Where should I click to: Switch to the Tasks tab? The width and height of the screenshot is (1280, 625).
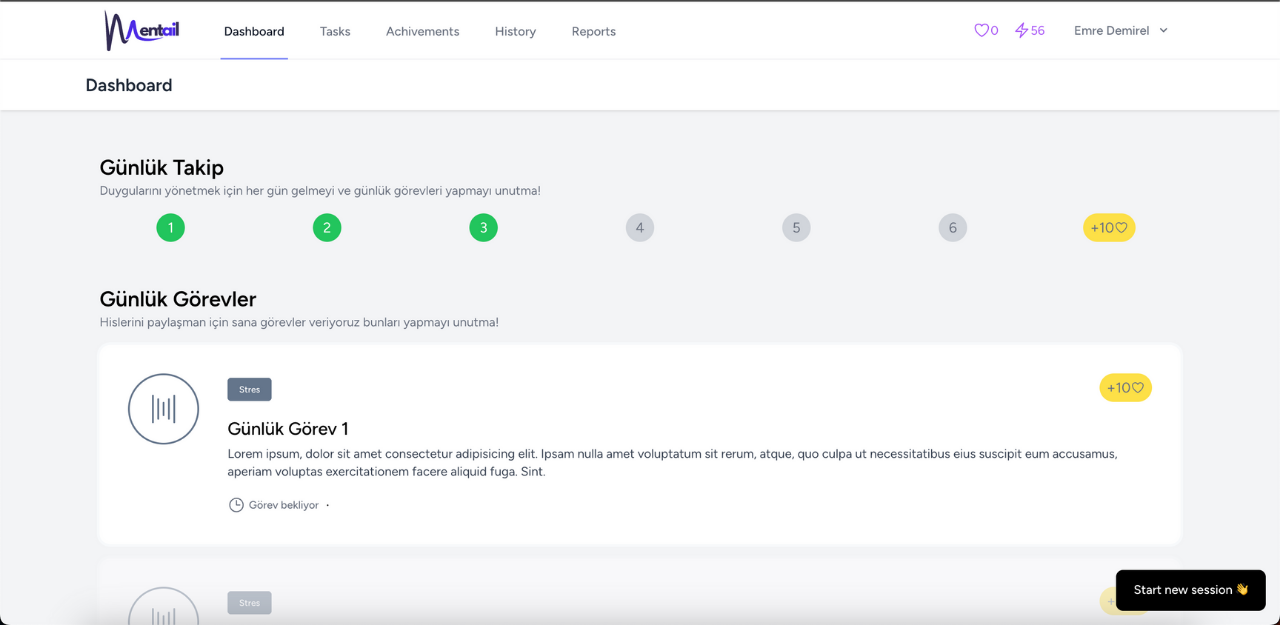click(x=335, y=31)
